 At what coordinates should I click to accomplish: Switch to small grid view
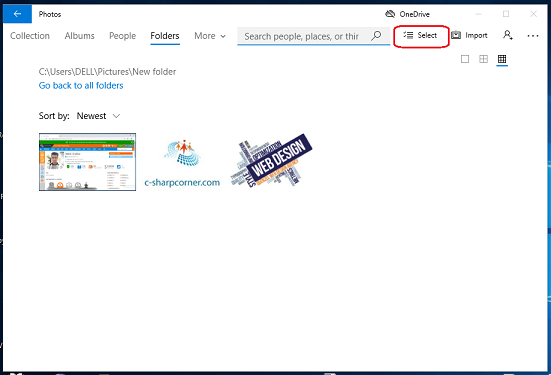point(502,59)
